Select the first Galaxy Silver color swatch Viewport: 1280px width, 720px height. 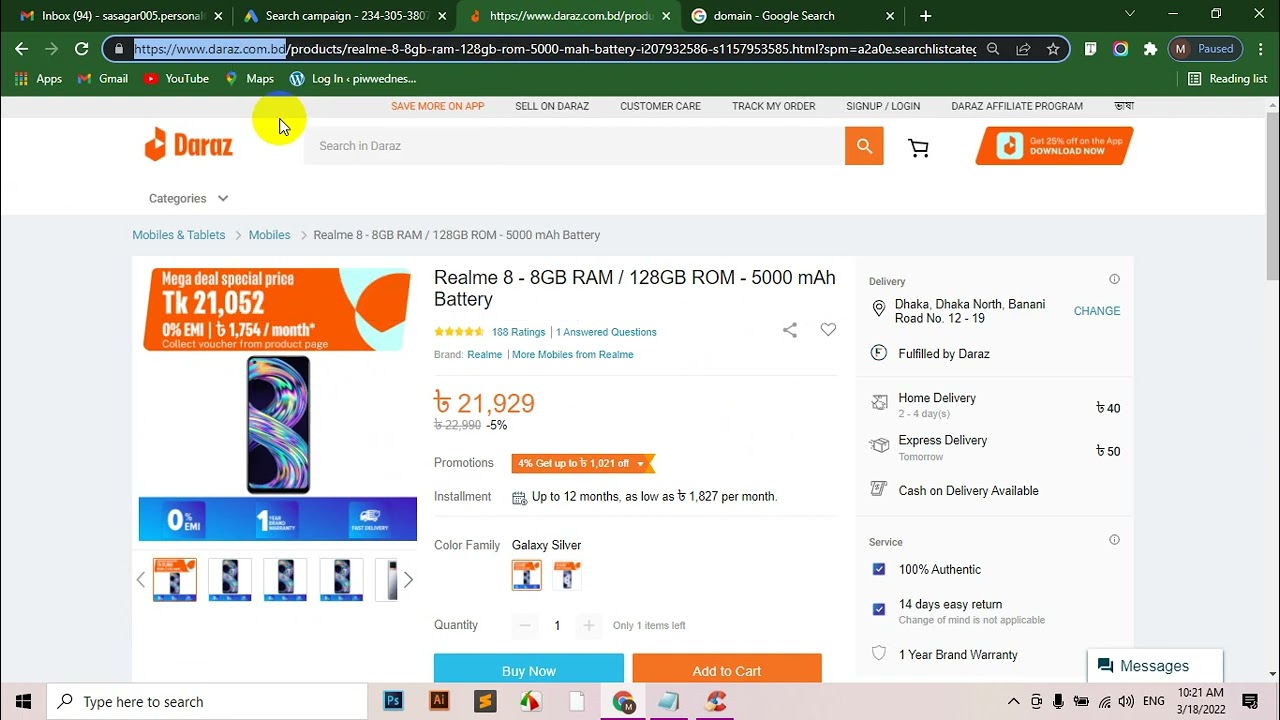[x=526, y=575]
